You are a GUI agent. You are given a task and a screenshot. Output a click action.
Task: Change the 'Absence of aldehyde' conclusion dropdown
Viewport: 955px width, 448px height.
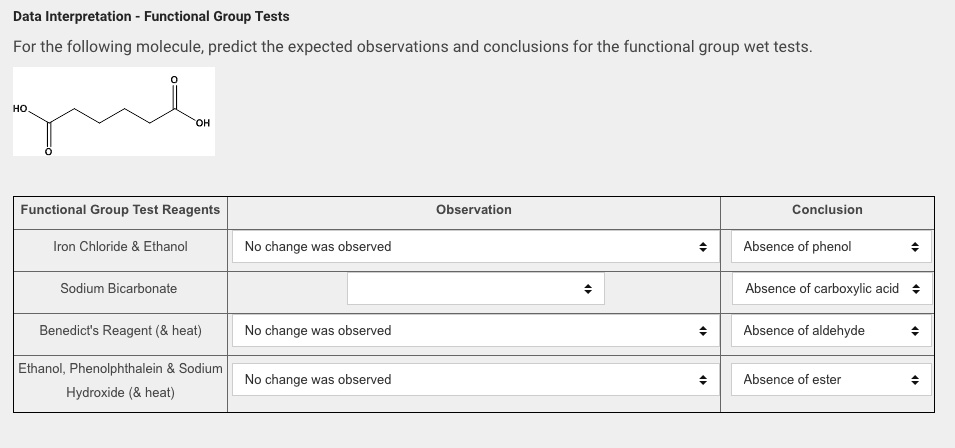tap(827, 330)
